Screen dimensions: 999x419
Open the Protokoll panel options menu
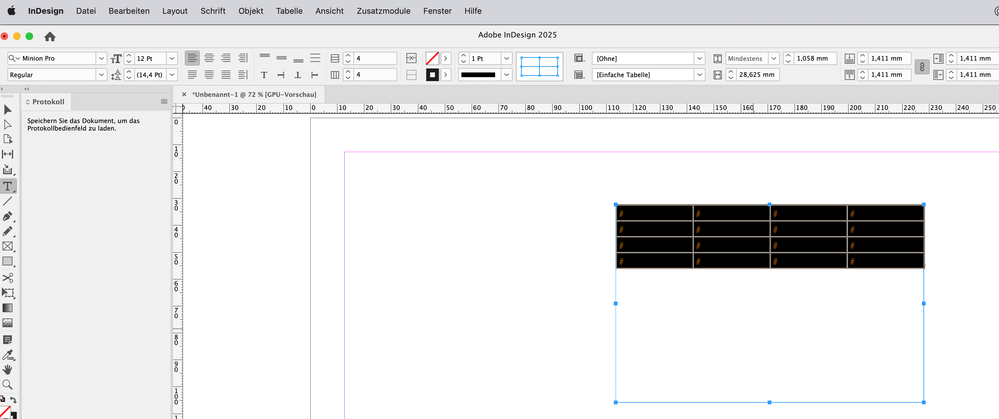coord(164,102)
